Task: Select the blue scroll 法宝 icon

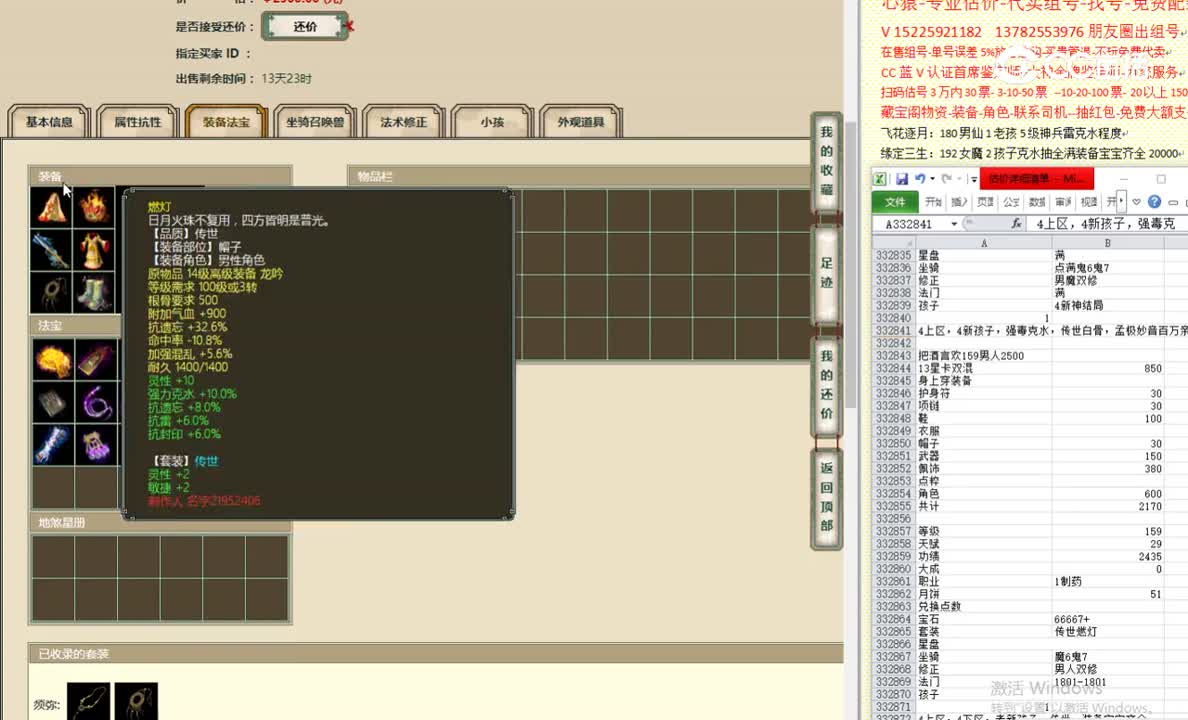Action: coord(53,445)
